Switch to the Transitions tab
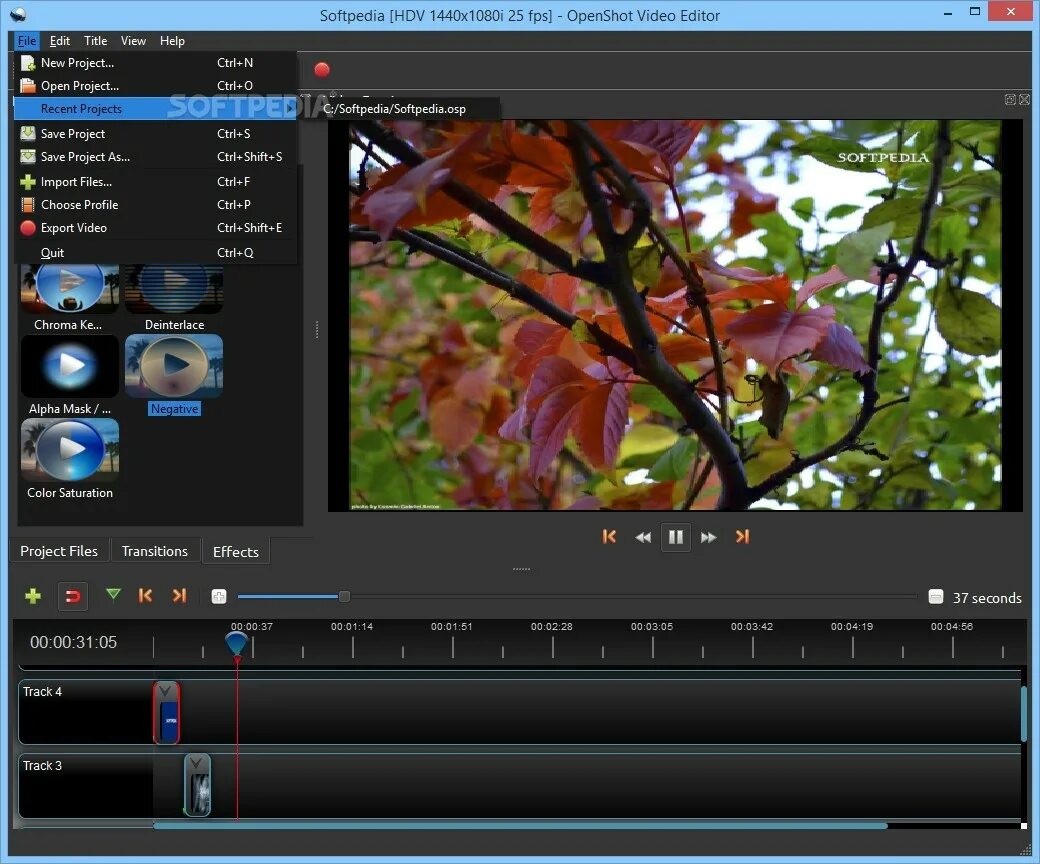Viewport: 1040px width, 864px height. click(x=155, y=551)
